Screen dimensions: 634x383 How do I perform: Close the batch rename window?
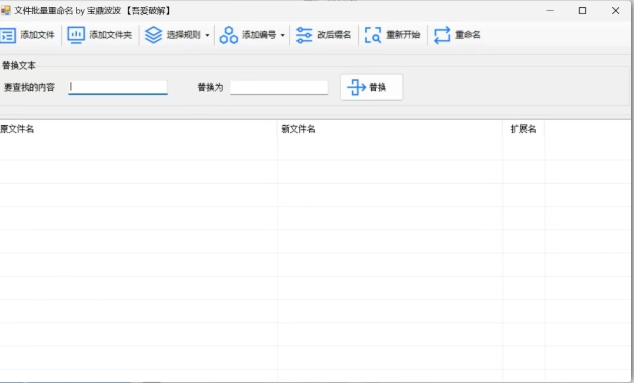(x=615, y=11)
